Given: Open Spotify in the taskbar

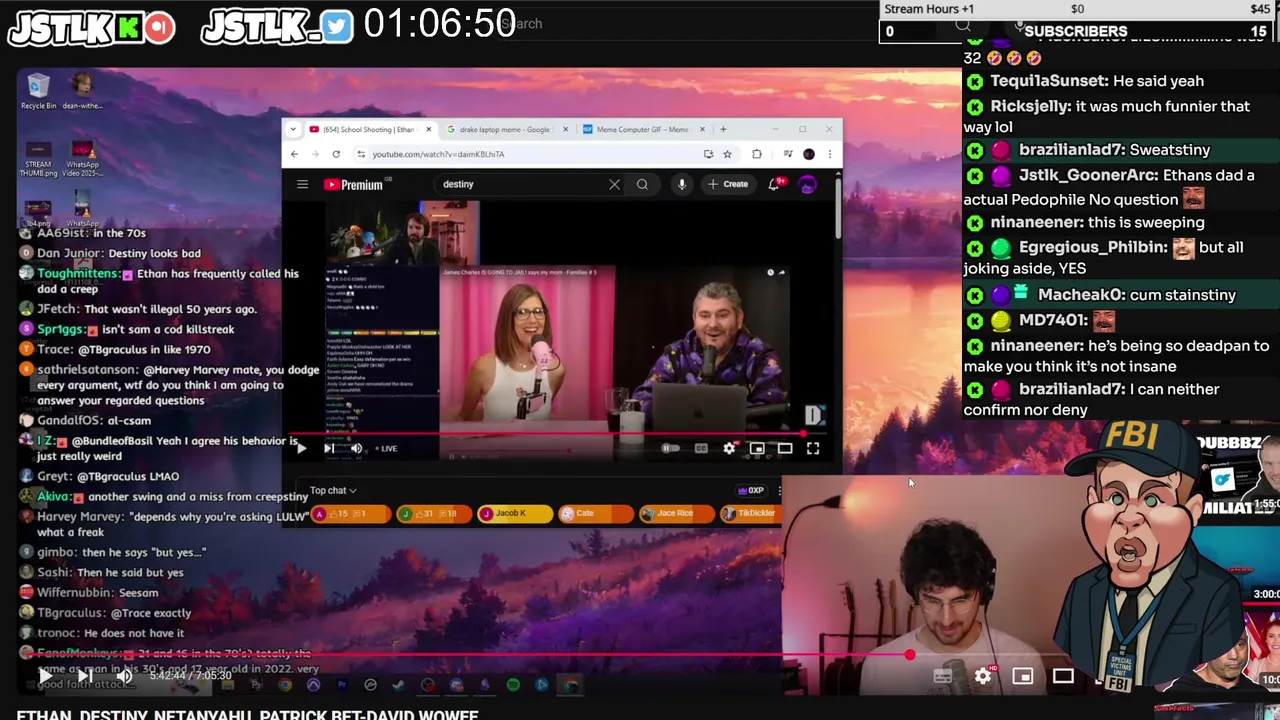Looking at the screenshot, I should (x=513, y=685).
